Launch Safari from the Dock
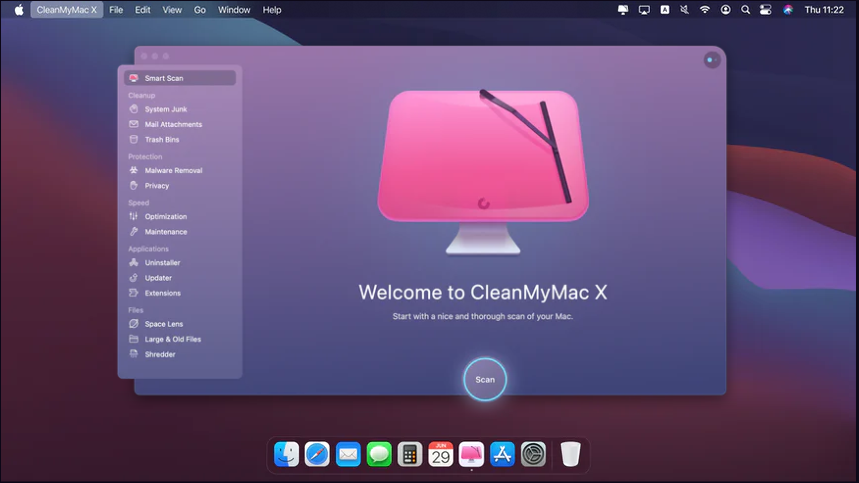The image size is (859, 483). point(317,454)
